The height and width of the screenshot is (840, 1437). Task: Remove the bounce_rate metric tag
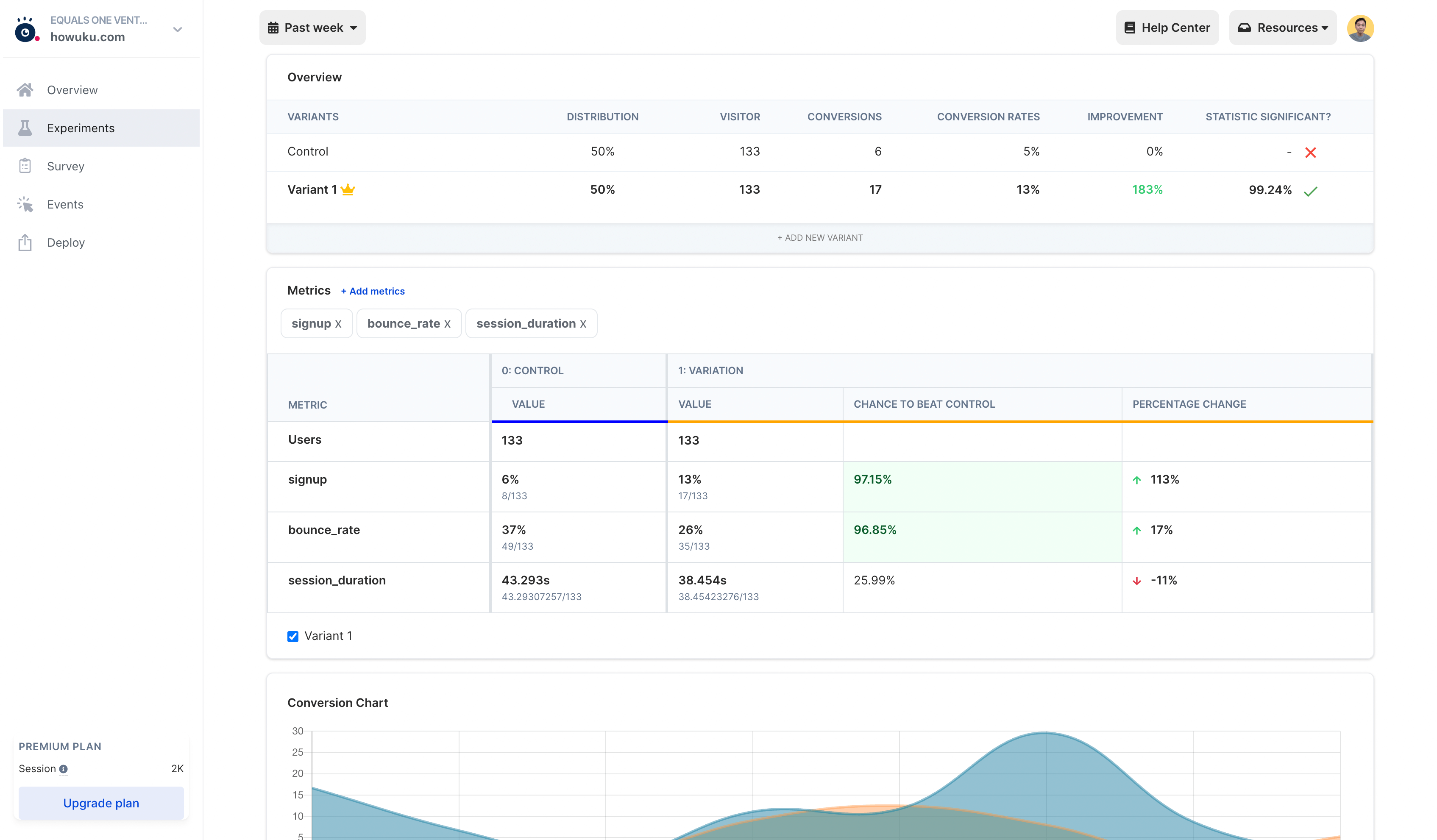(x=447, y=324)
